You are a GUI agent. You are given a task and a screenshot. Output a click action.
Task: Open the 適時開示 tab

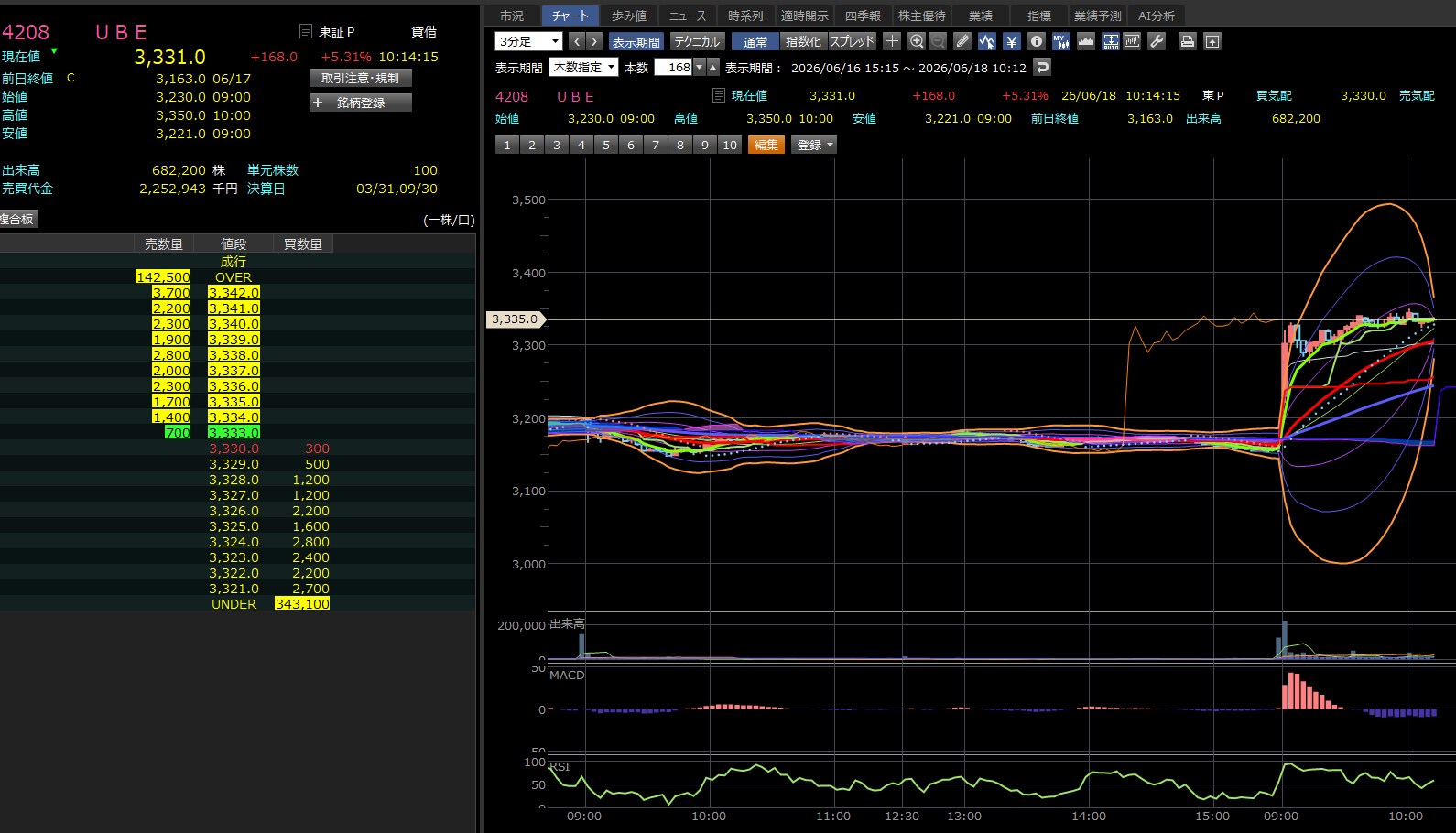(x=804, y=16)
